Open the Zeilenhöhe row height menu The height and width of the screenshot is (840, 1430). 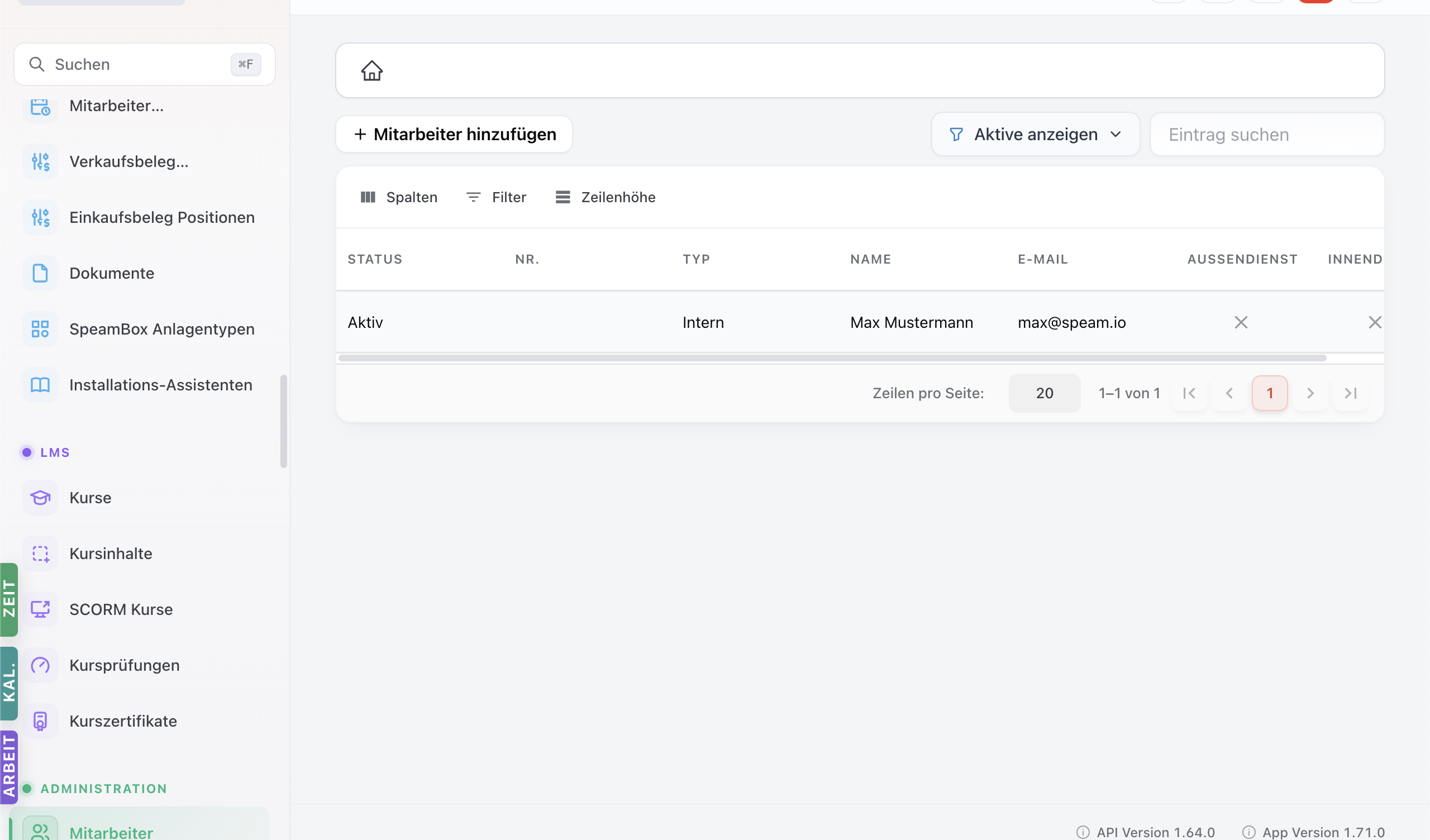tap(605, 197)
